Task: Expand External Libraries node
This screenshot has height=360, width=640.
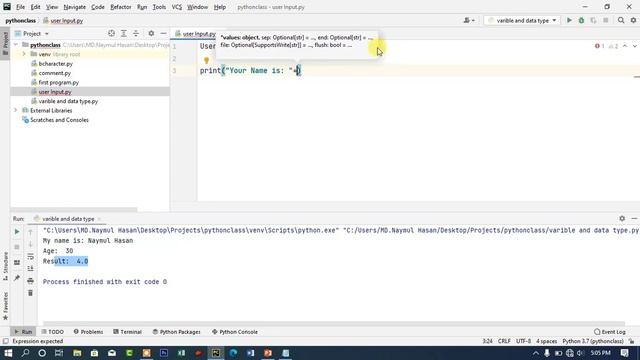Action: point(16,111)
